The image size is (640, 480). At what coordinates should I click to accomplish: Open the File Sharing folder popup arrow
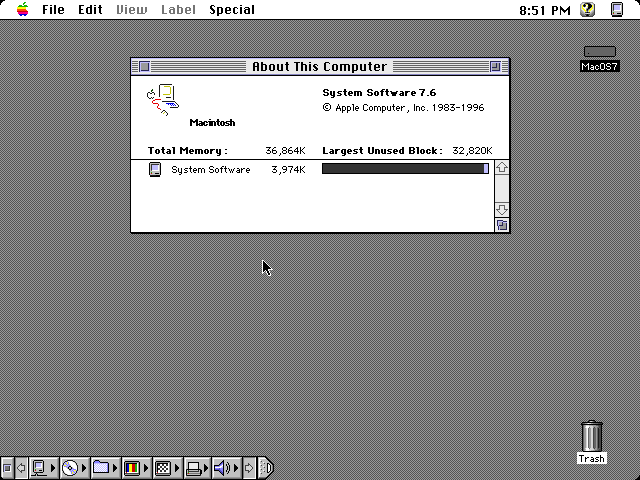tap(115, 468)
